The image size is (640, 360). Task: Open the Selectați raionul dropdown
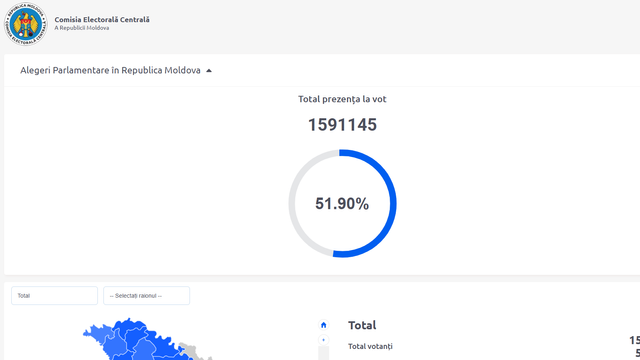pyautogui.click(x=147, y=296)
